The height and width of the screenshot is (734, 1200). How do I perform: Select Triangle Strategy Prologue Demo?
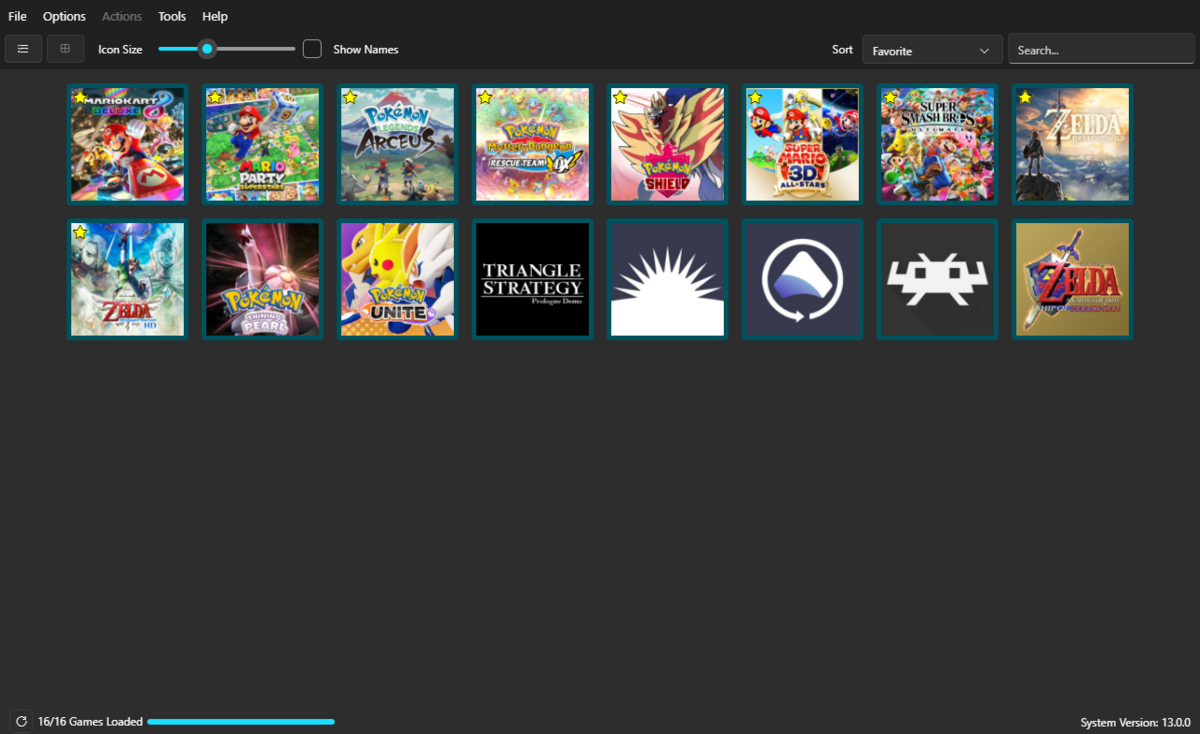click(532, 279)
